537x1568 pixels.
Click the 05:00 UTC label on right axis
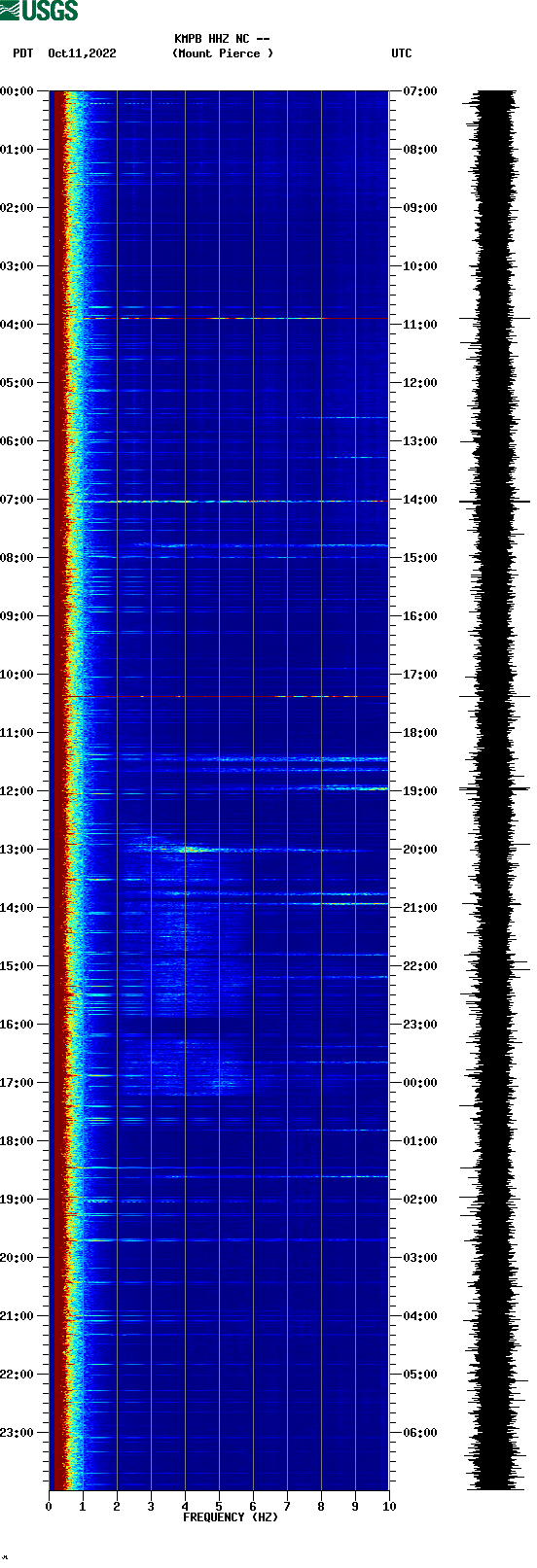coord(420,1375)
